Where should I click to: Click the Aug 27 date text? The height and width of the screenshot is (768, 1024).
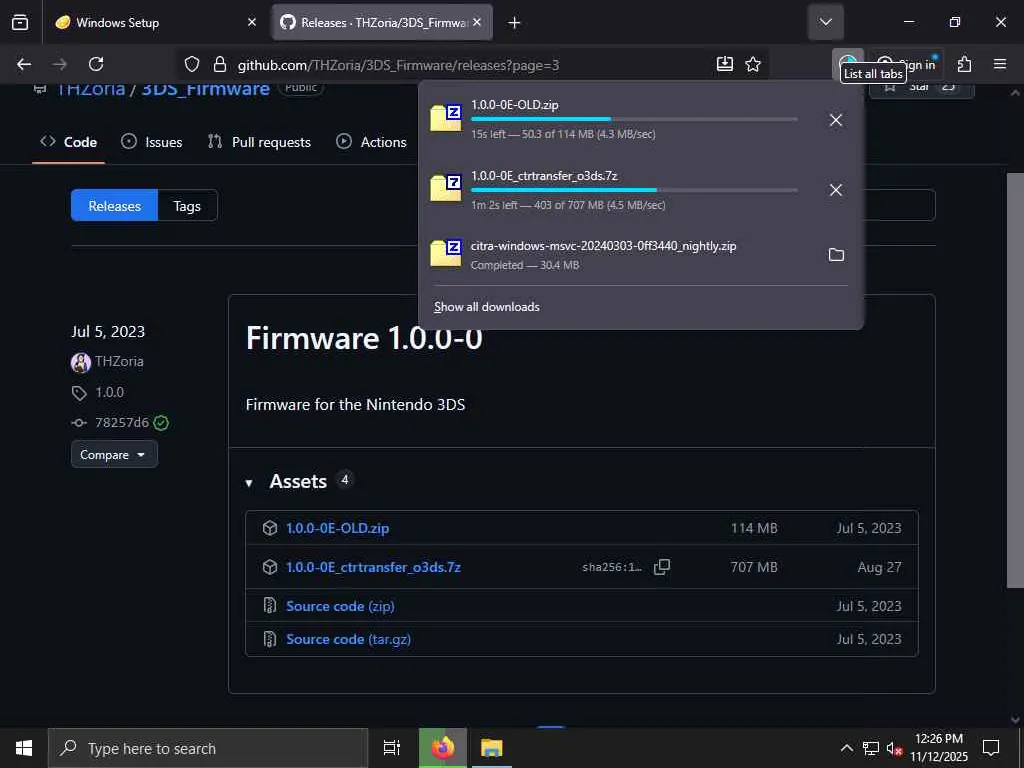pyautogui.click(x=879, y=567)
